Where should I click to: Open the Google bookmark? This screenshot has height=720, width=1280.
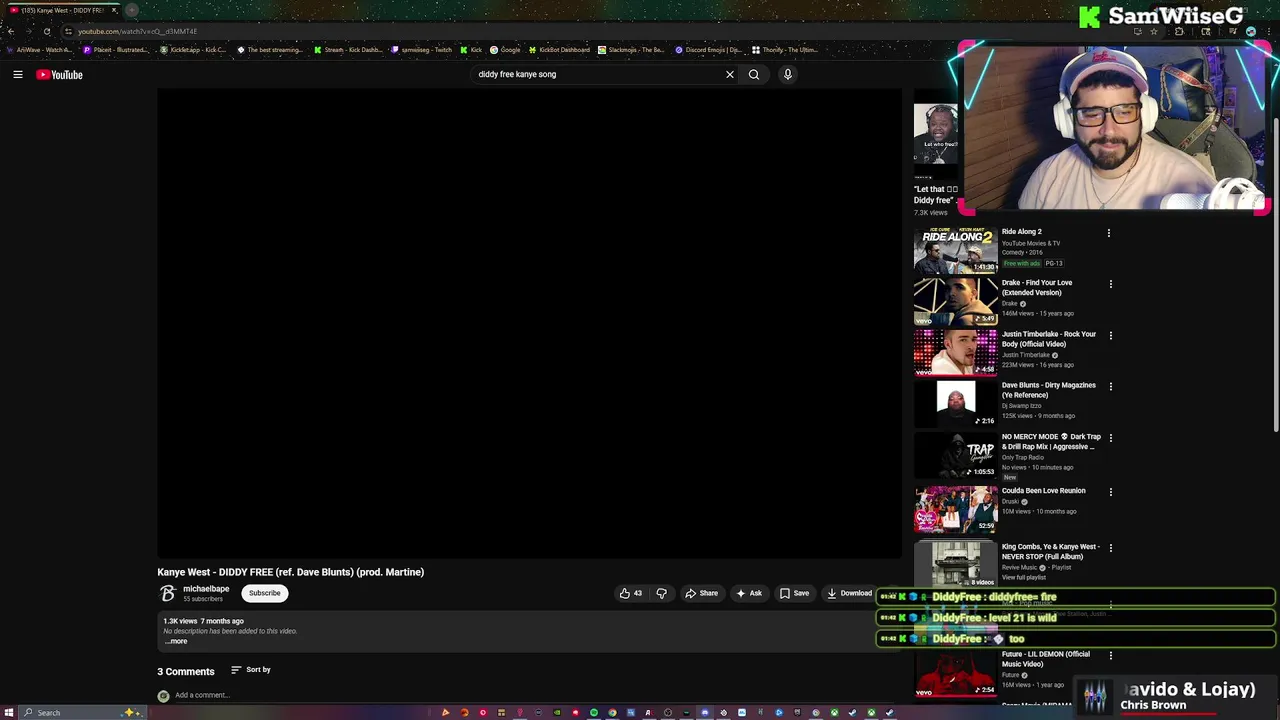(x=505, y=50)
